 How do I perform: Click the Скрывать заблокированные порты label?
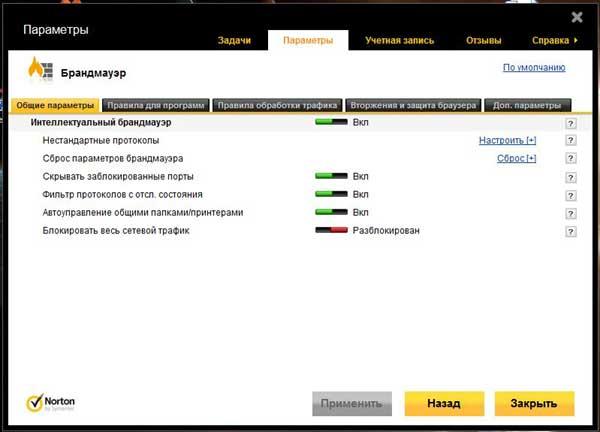(x=118, y=176)
